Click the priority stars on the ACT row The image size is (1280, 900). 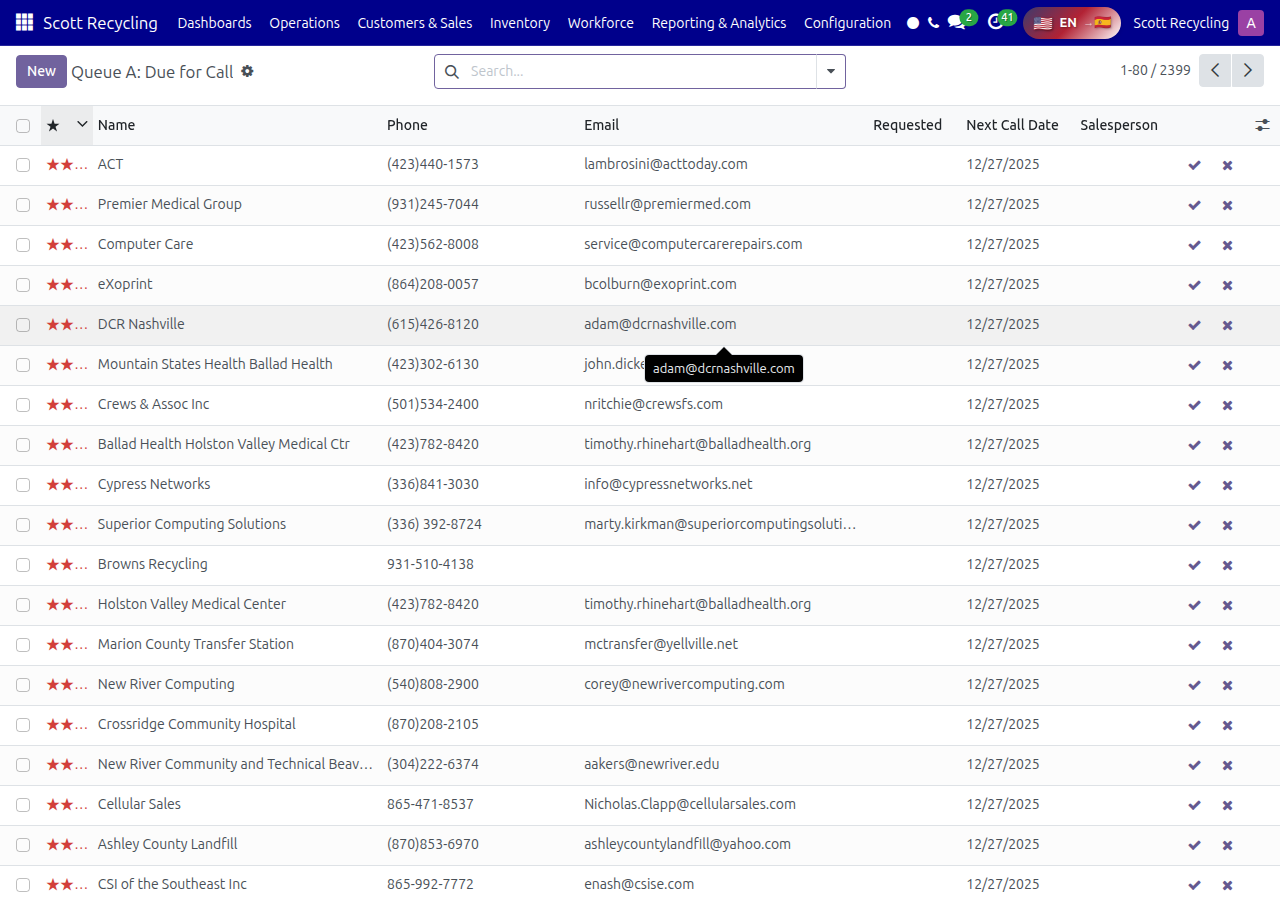[x=67, y=164]
